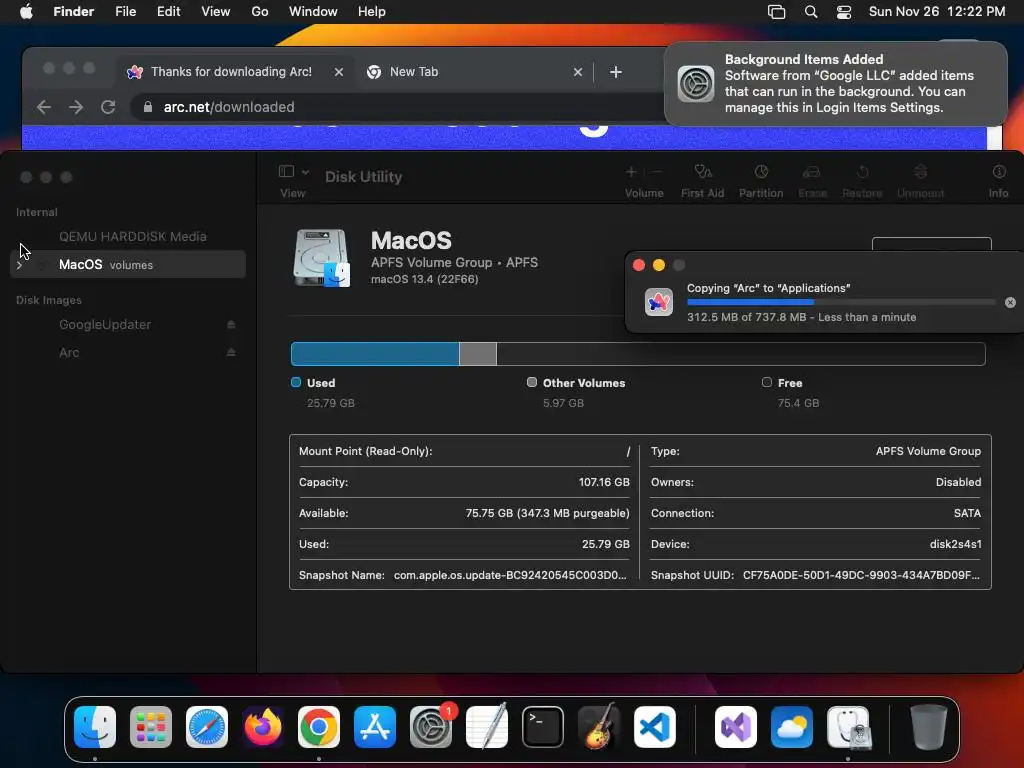Launch Safari from the Dock

point(207,727)
